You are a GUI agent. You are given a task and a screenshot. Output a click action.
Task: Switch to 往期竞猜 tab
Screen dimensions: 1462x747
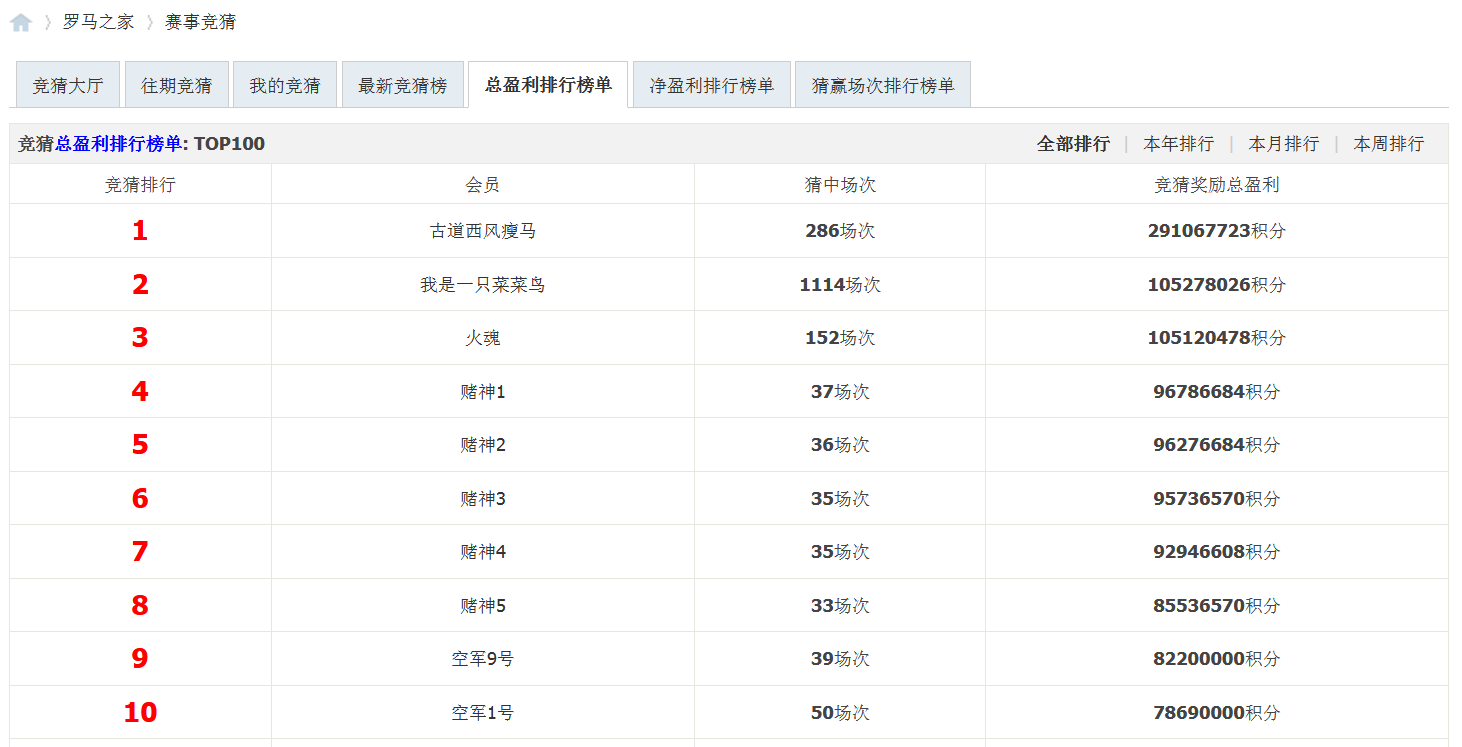click(x=176, y=86)
